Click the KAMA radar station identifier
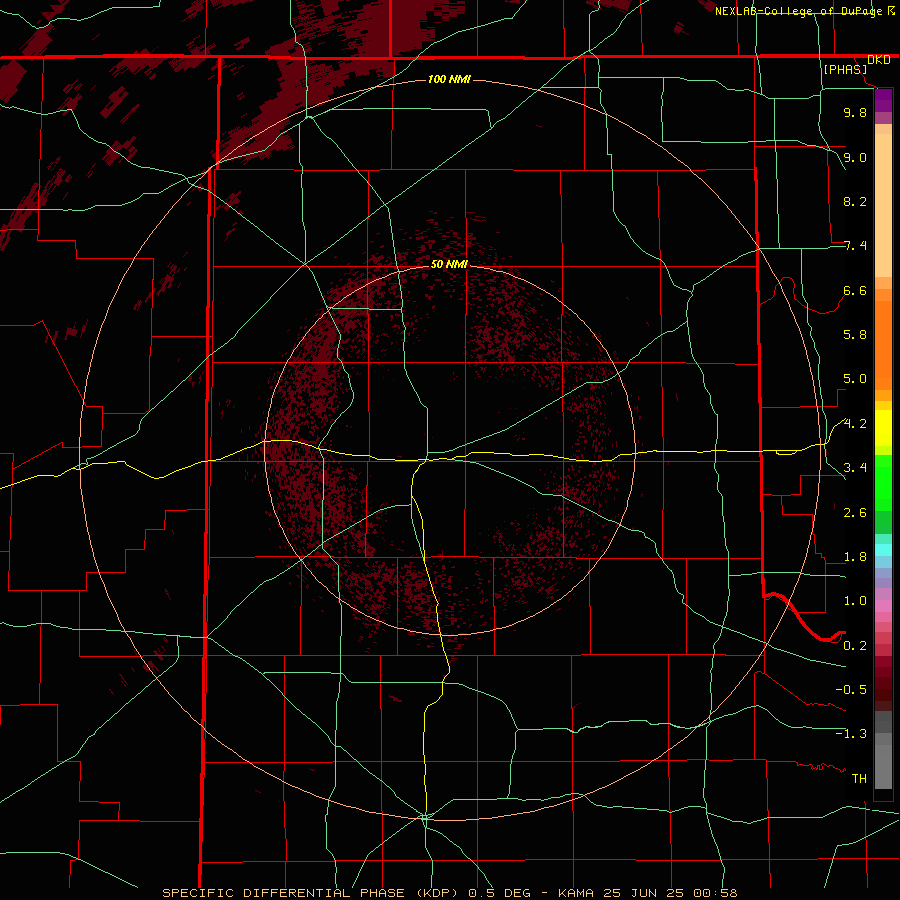 577,893
